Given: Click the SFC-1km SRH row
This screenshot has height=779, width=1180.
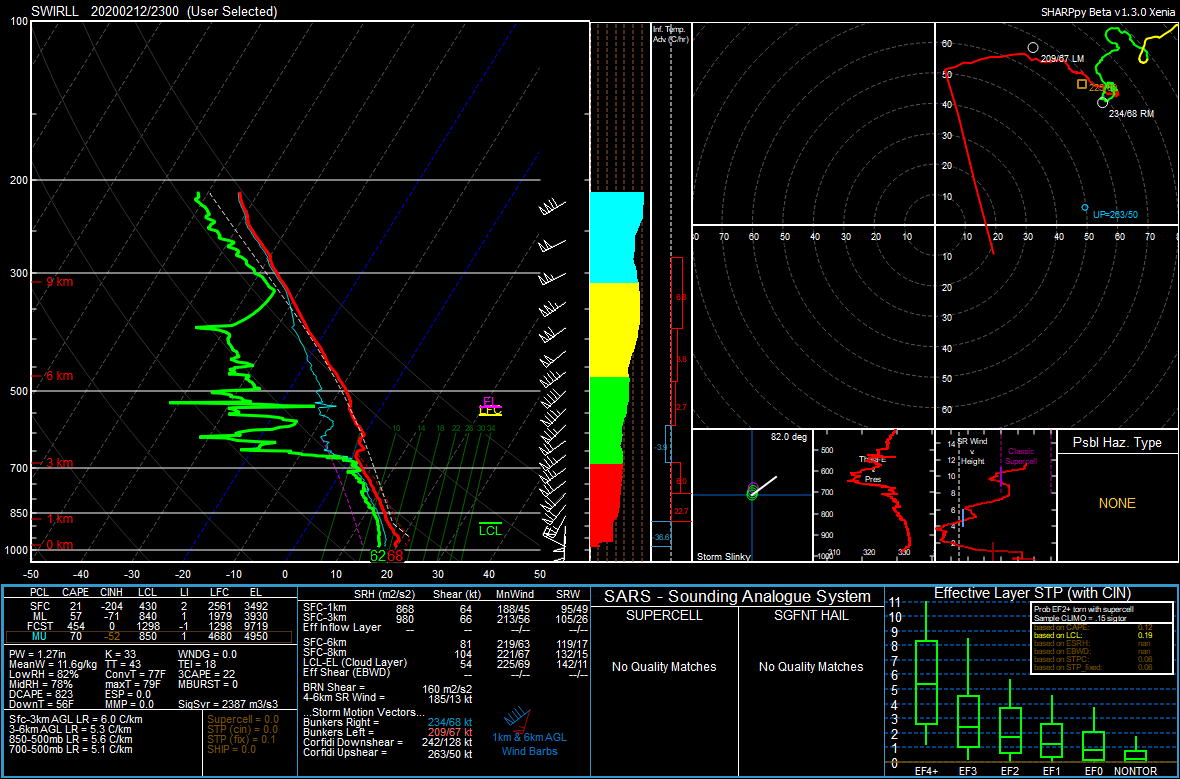Looking at the screenshot, I should coord(446,608).
